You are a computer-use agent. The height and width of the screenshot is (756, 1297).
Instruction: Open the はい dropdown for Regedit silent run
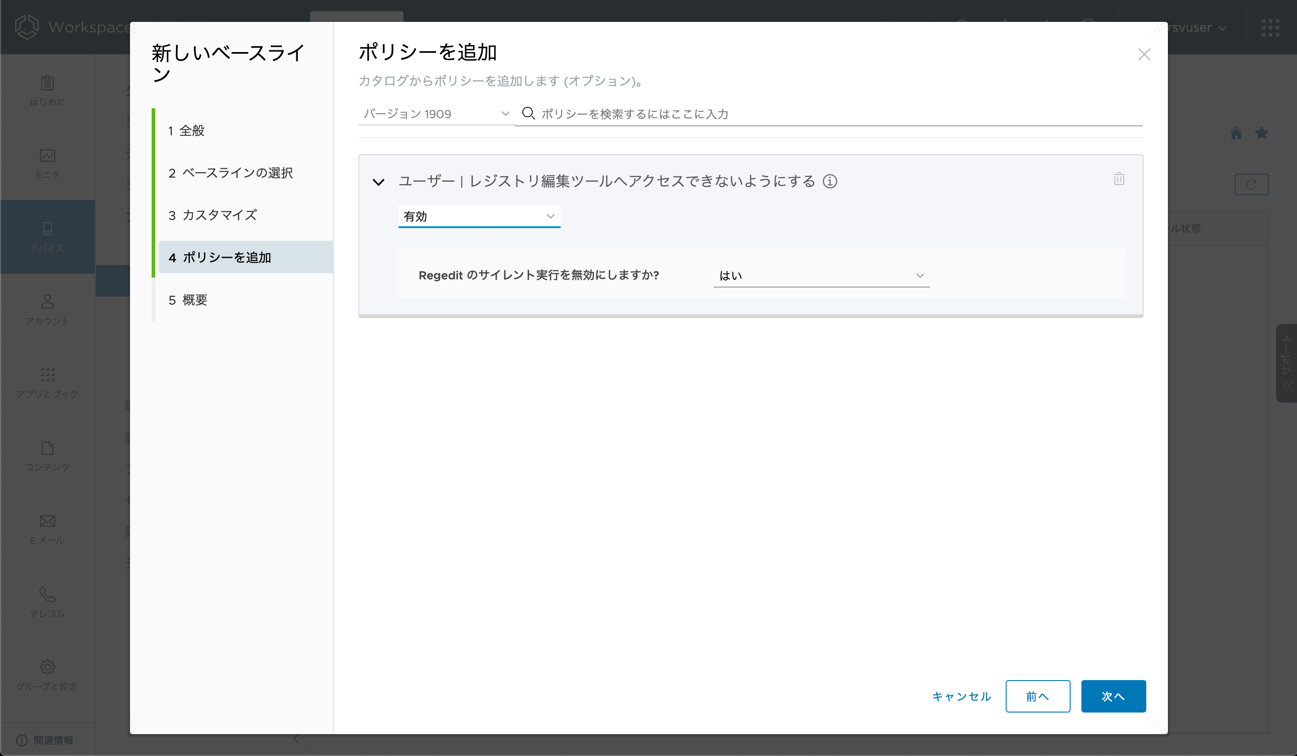pos(821,275)
